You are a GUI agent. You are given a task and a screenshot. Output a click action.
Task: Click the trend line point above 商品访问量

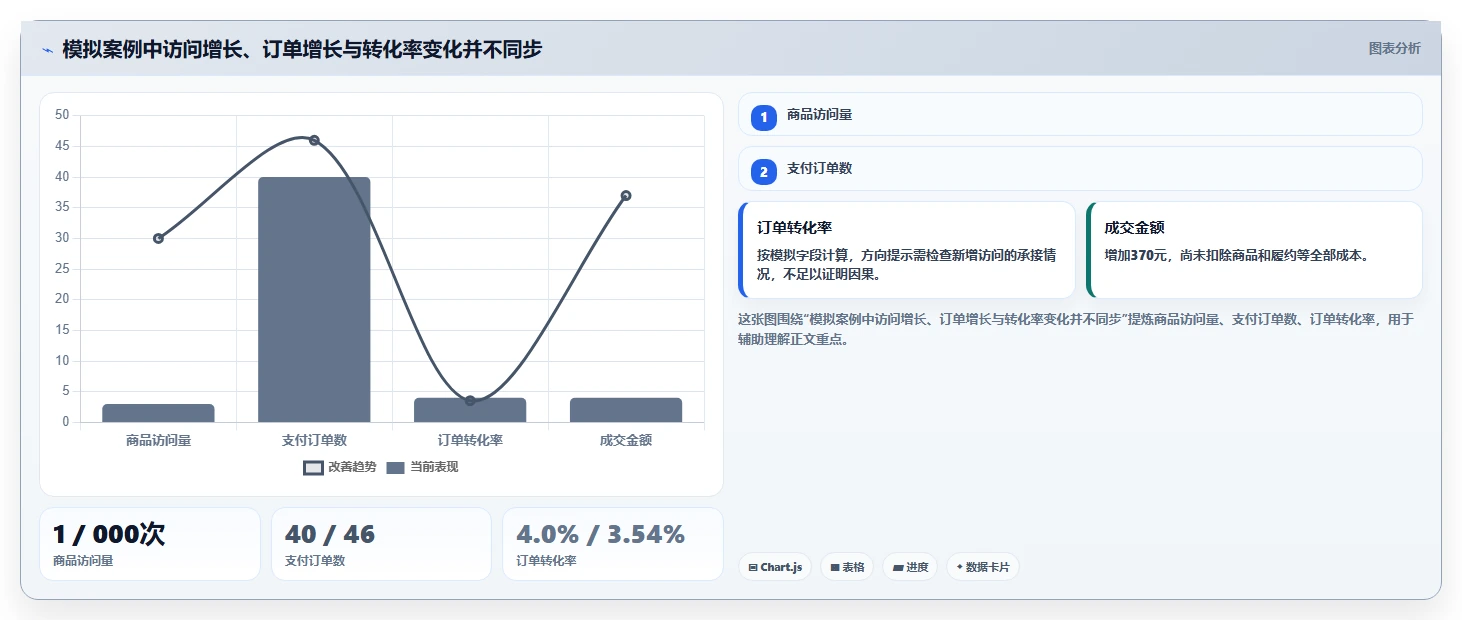click(158, 238)
